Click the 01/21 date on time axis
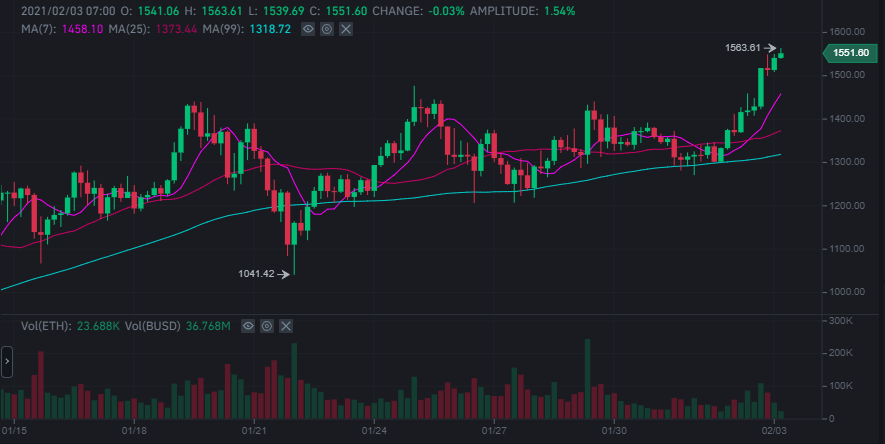The image size is (885, 444). 254,431
